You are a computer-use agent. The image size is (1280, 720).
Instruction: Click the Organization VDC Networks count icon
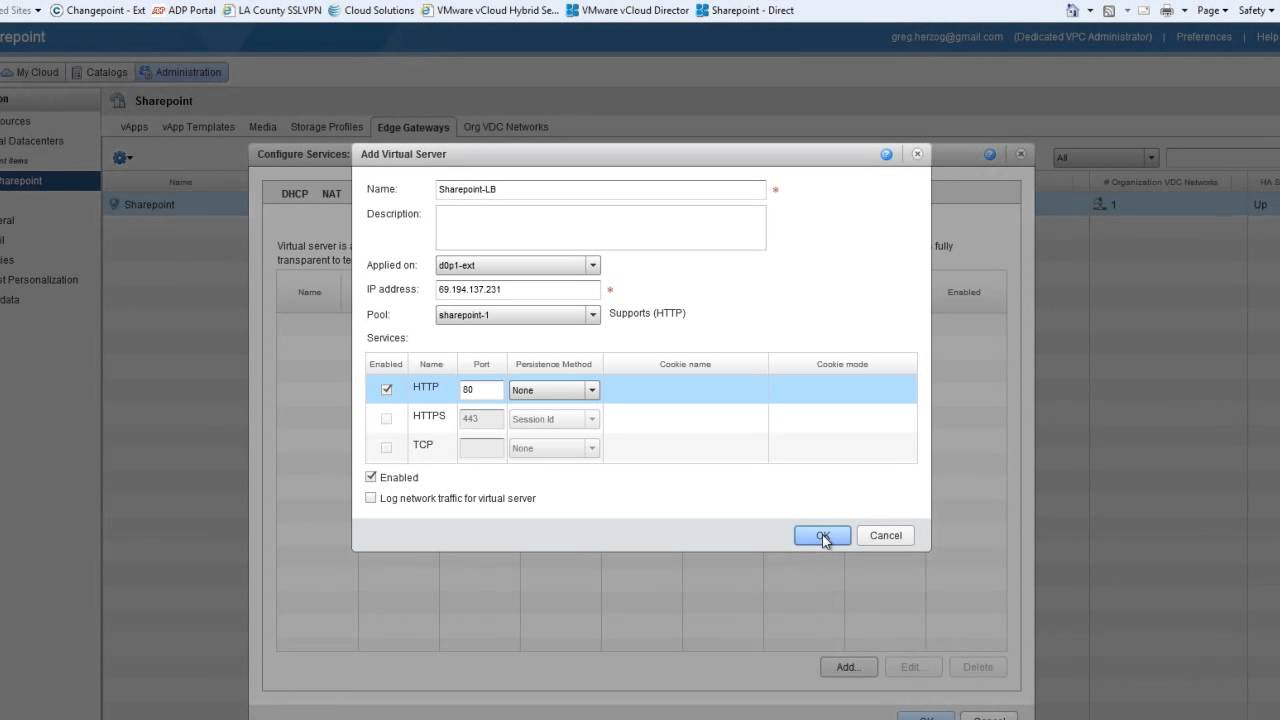(1100, 204)
